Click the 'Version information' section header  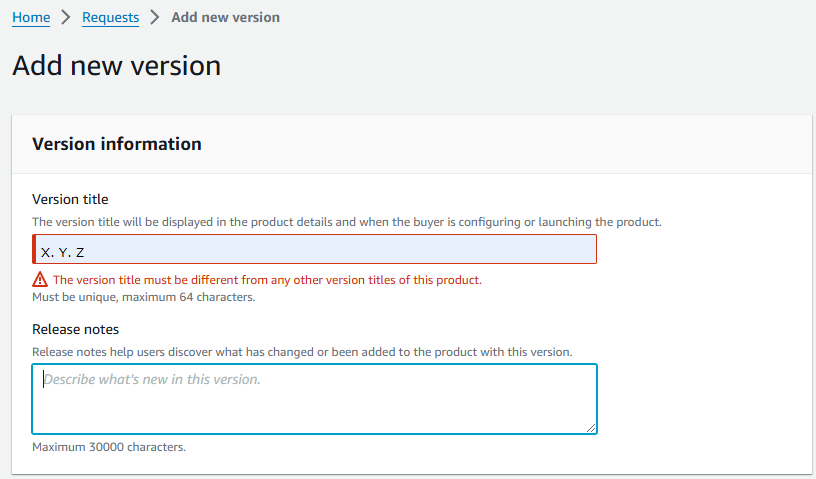coord(117,144)
